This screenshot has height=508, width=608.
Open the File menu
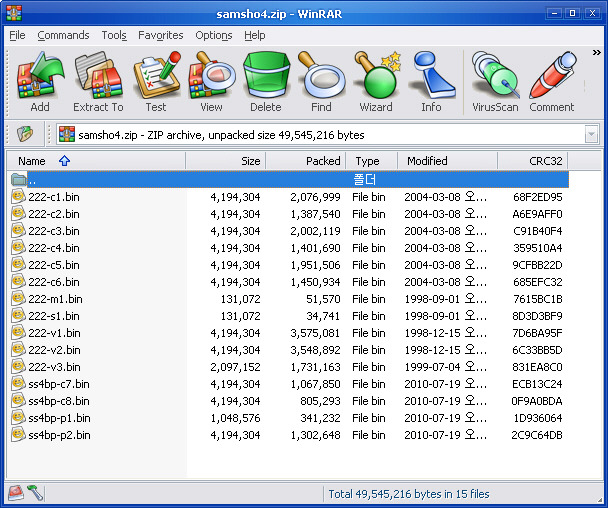(17, 35)
